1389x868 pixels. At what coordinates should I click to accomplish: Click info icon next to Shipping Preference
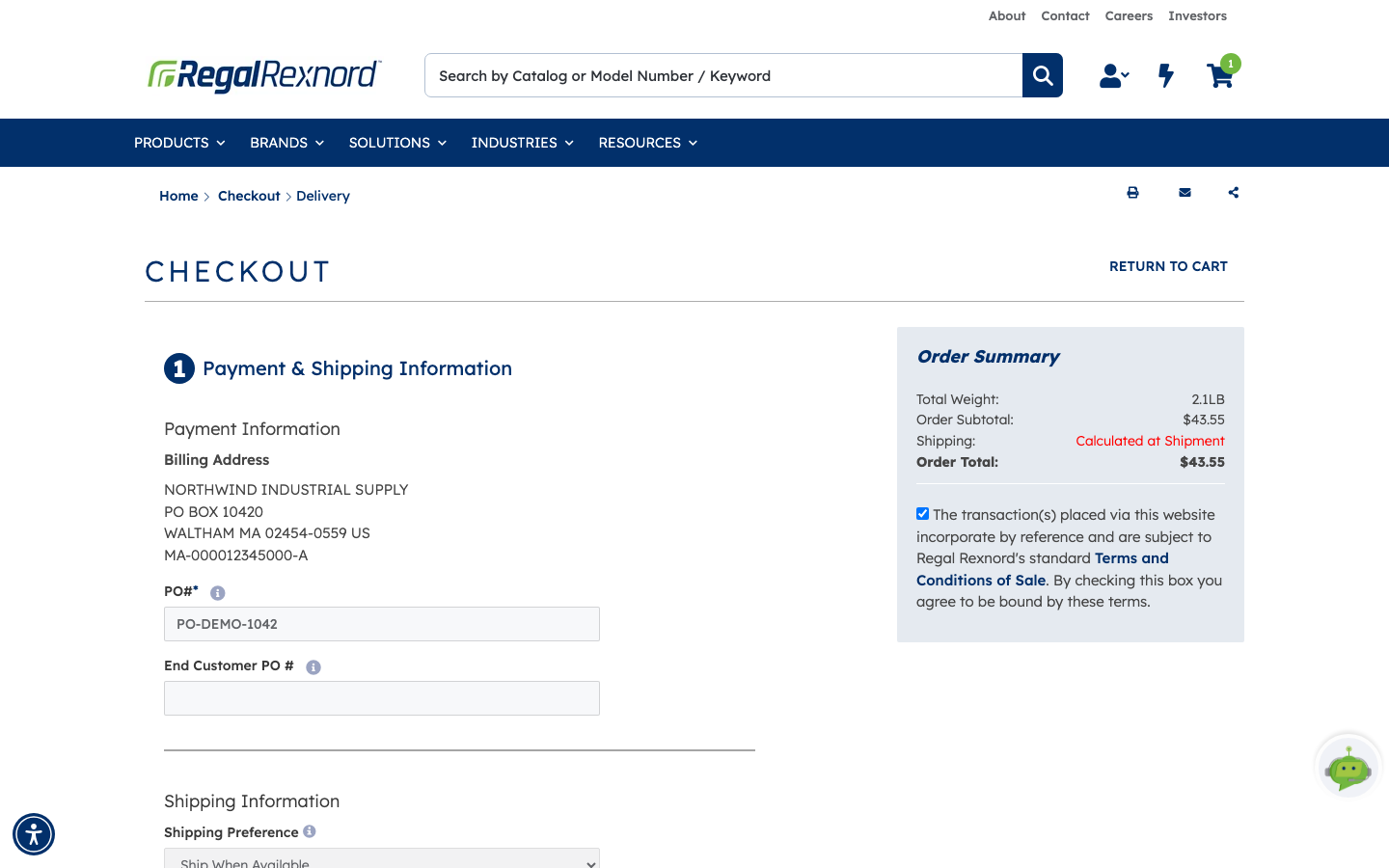(310, 831)
